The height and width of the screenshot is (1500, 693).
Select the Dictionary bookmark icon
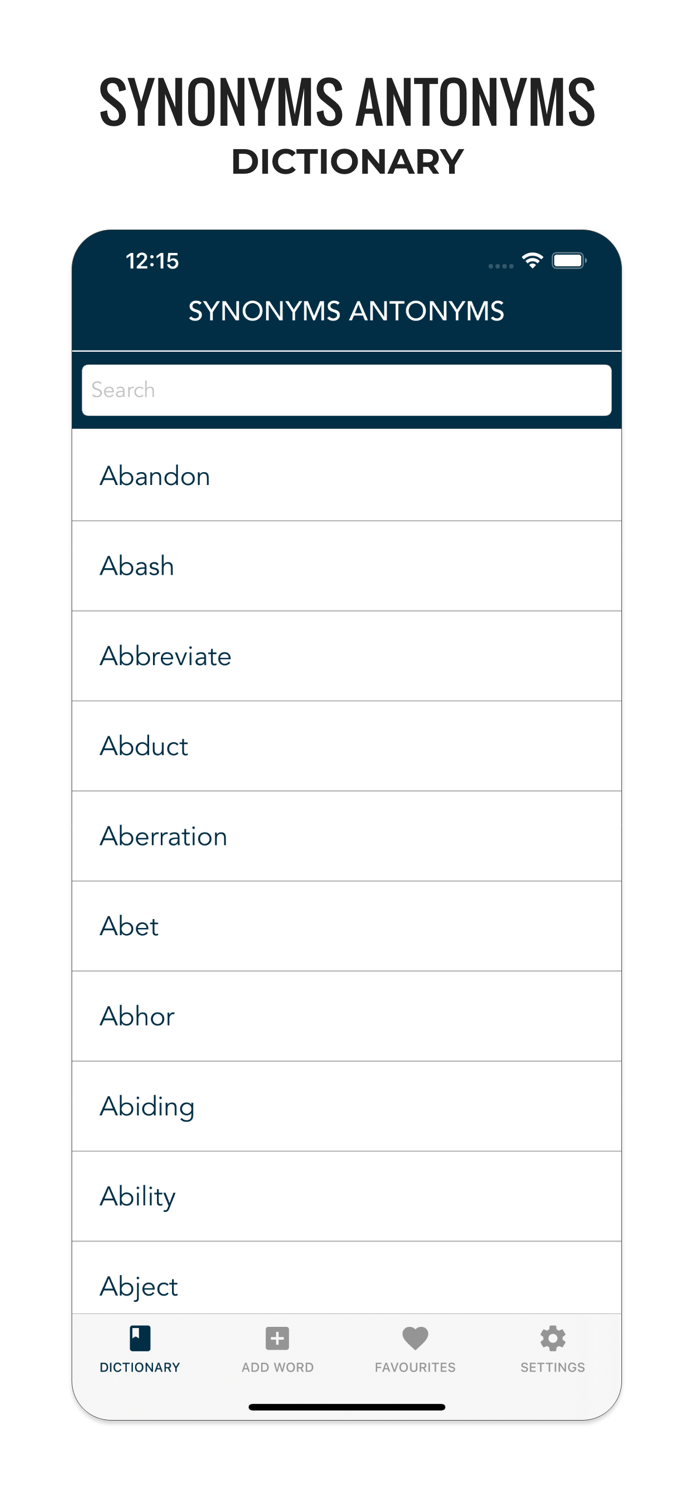[x=139, y=1340]
